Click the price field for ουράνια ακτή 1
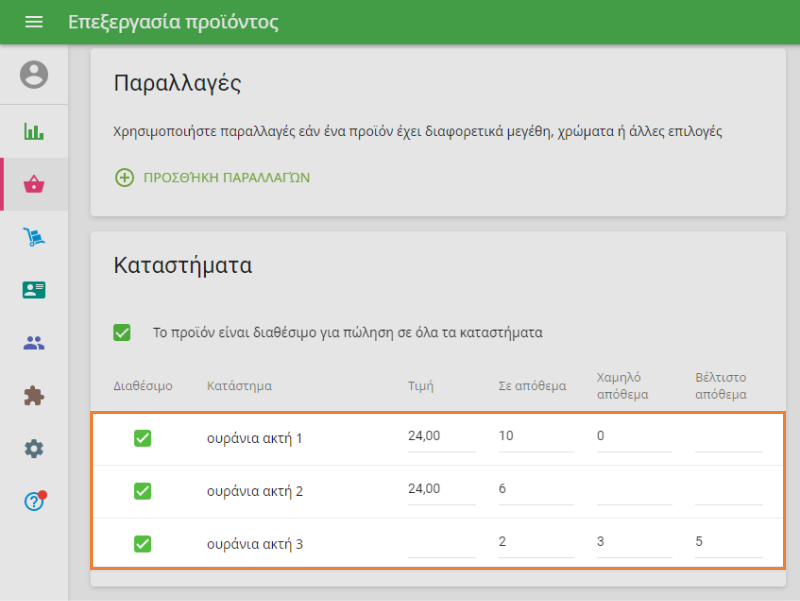Viewport: 800px width, 601px height. pos(441,437)
